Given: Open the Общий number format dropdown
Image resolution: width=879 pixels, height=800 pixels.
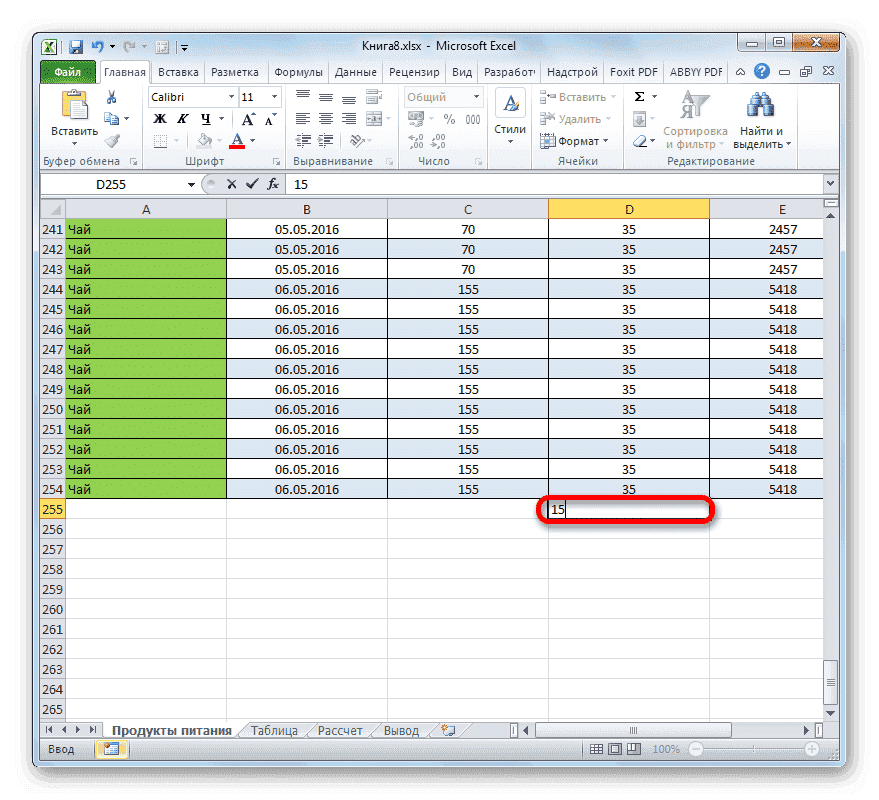Looking at the screenshot, I should pyautogui.click(x=474, y=97).
